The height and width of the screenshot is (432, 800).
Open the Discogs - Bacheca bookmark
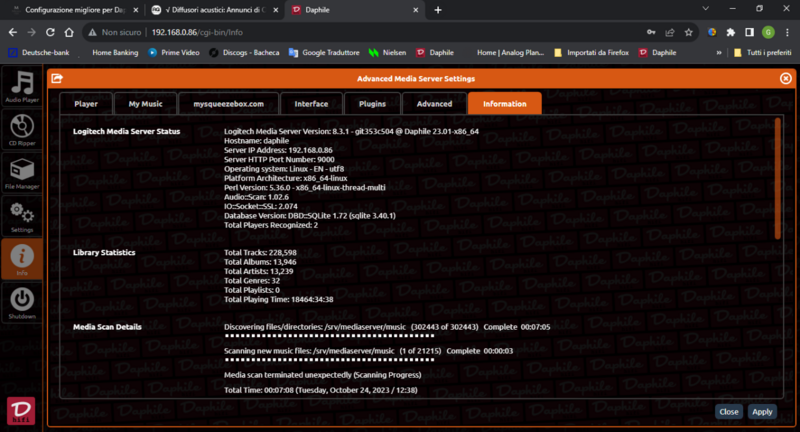tap(248, 52)
